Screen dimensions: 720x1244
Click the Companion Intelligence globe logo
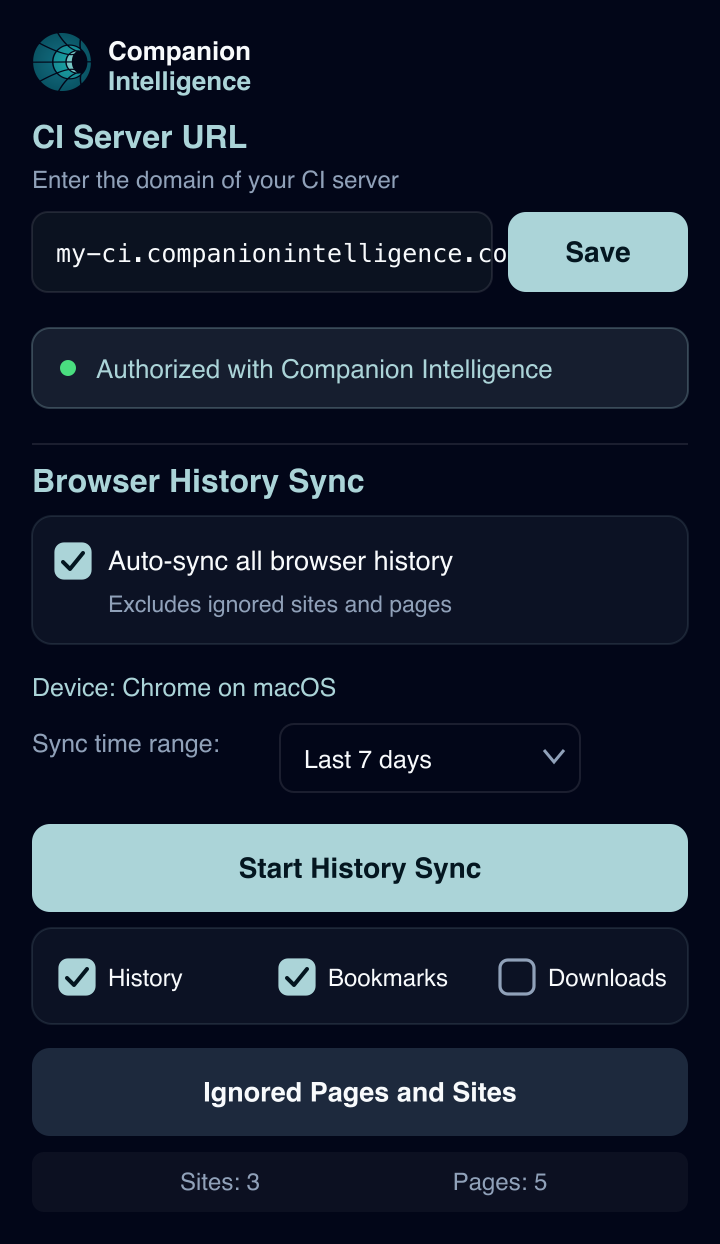pos(62,62)
